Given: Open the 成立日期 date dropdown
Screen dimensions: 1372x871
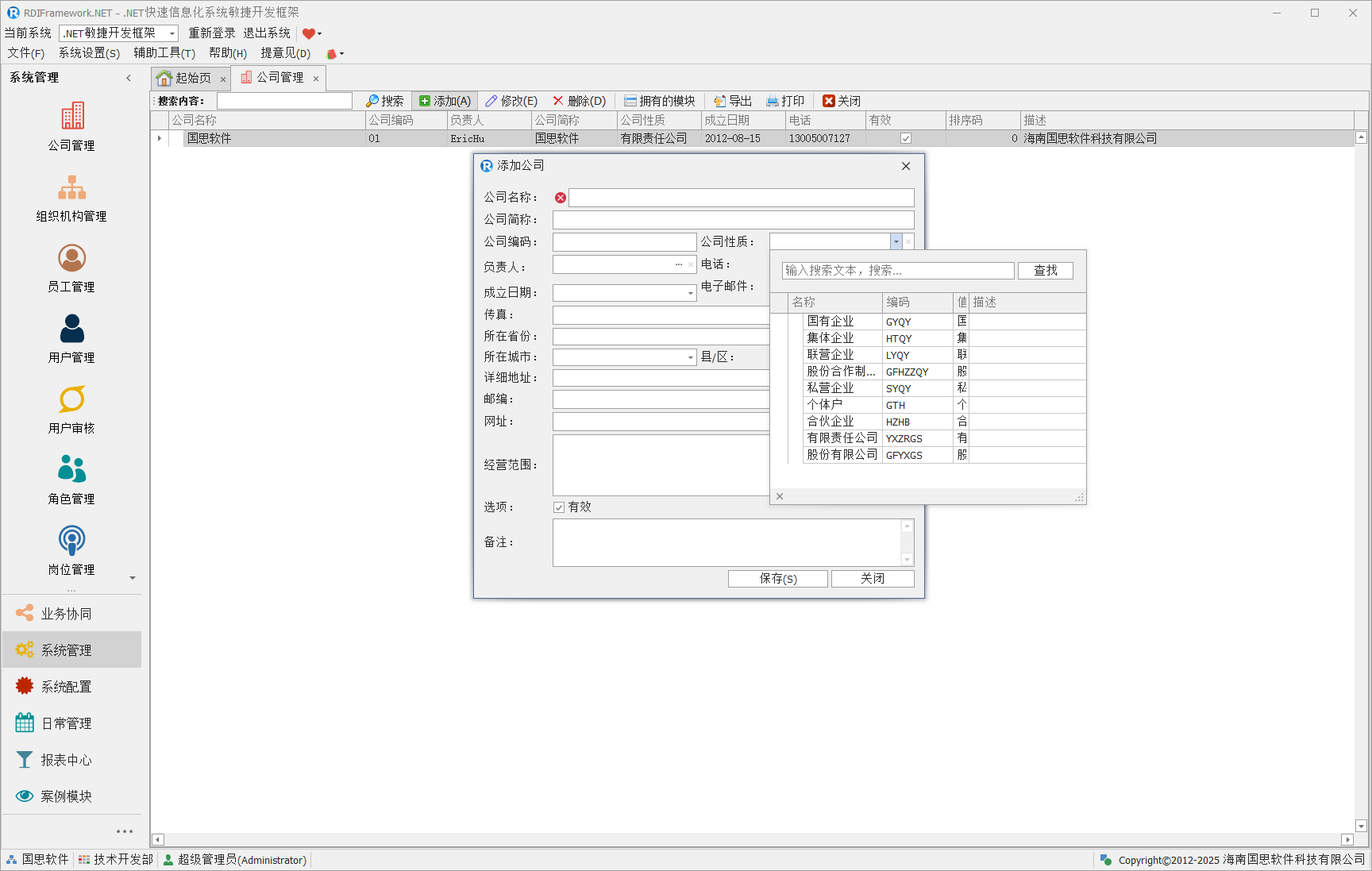Looking at the screenshot, I should coord(690,293).
